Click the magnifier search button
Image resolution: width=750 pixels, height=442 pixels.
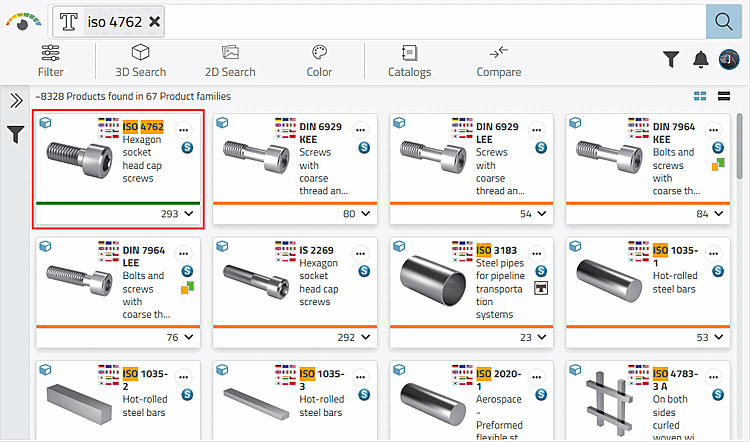[719, 21]
